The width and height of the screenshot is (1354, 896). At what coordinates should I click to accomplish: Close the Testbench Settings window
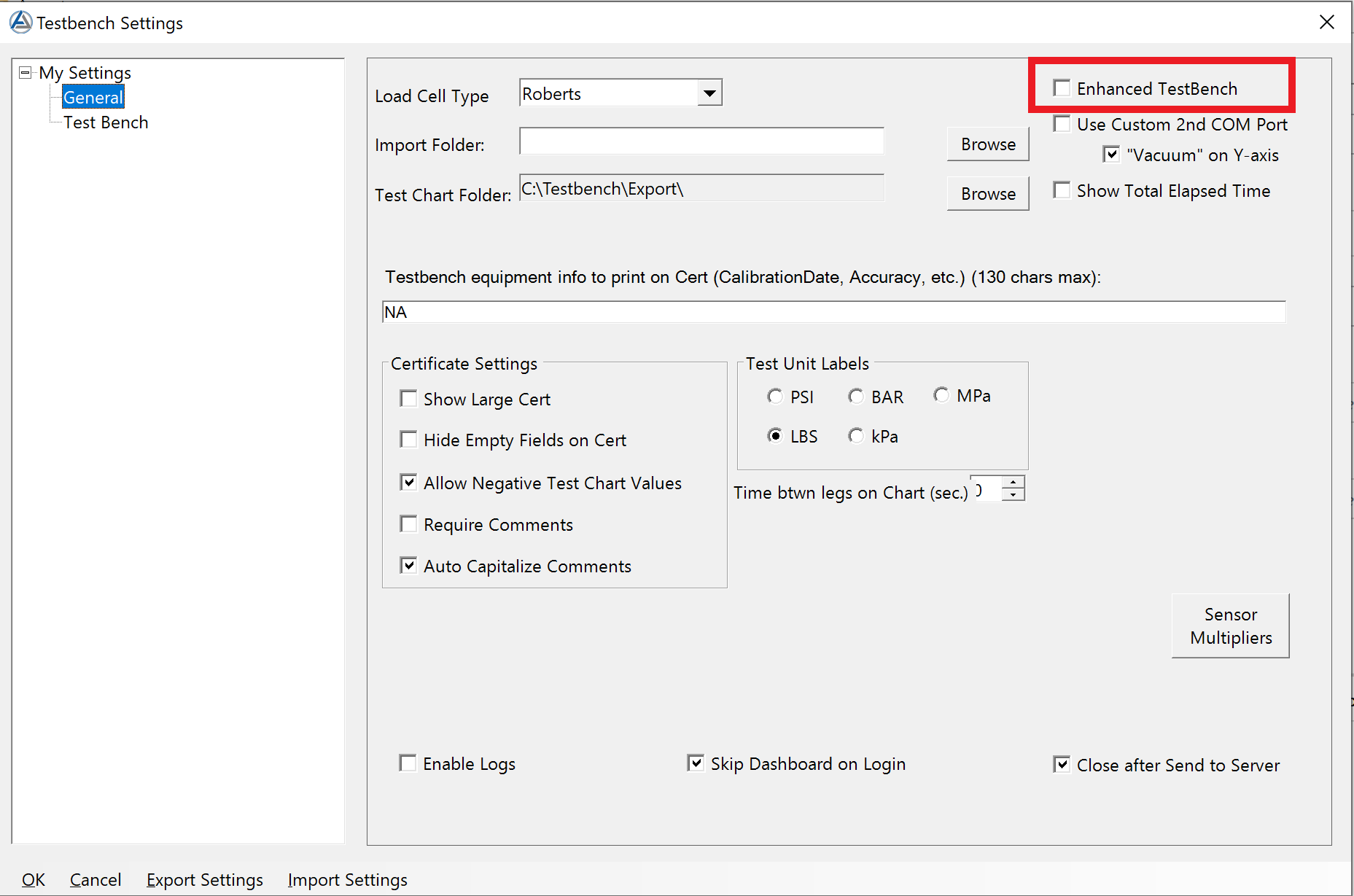[1326, 22]
